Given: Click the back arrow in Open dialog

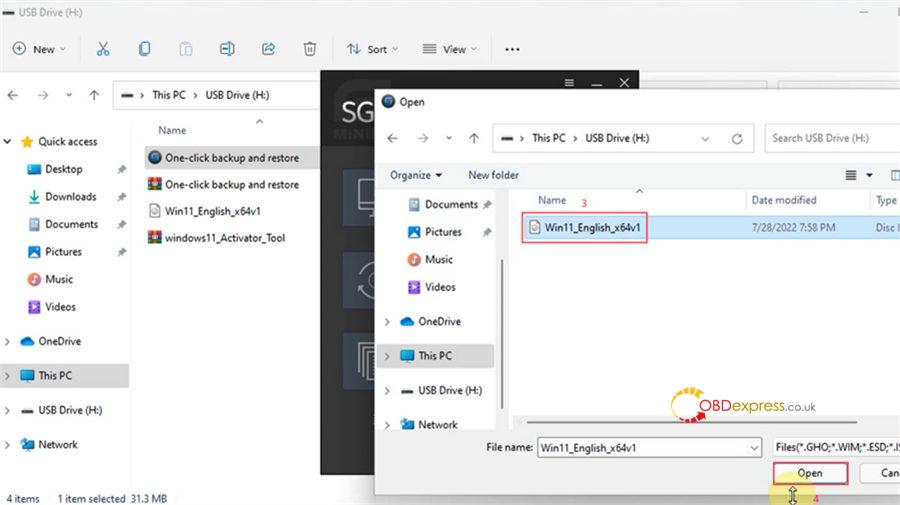Looking at the screenshot, I should [x=393, y=138].
